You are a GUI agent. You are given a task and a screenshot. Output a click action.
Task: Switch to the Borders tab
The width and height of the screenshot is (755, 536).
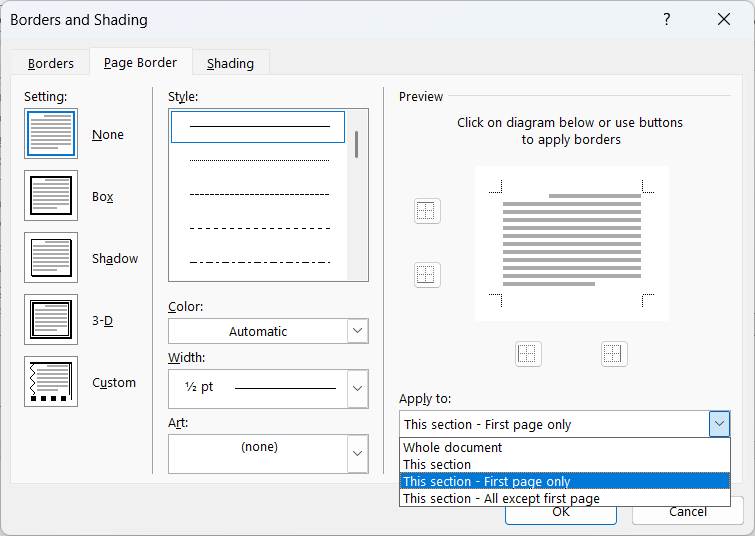[x=51, y=63]
